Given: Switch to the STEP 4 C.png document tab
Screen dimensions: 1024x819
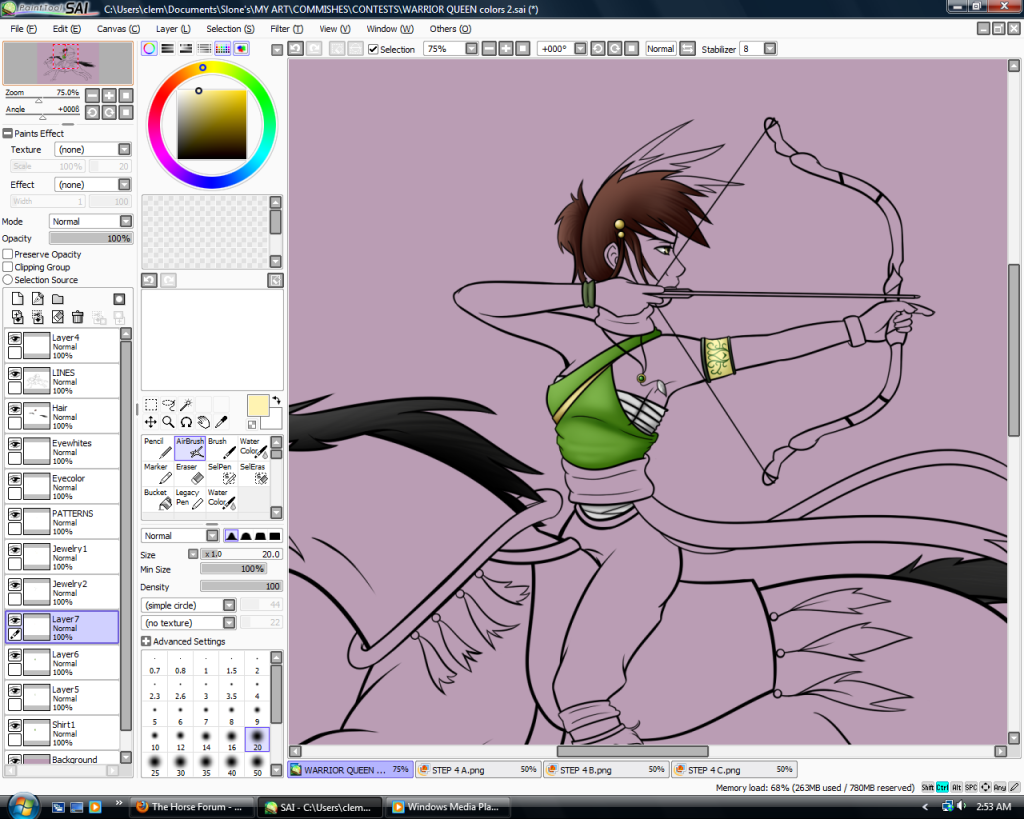Looking at the screenshot, I should [x=735, y=770].
